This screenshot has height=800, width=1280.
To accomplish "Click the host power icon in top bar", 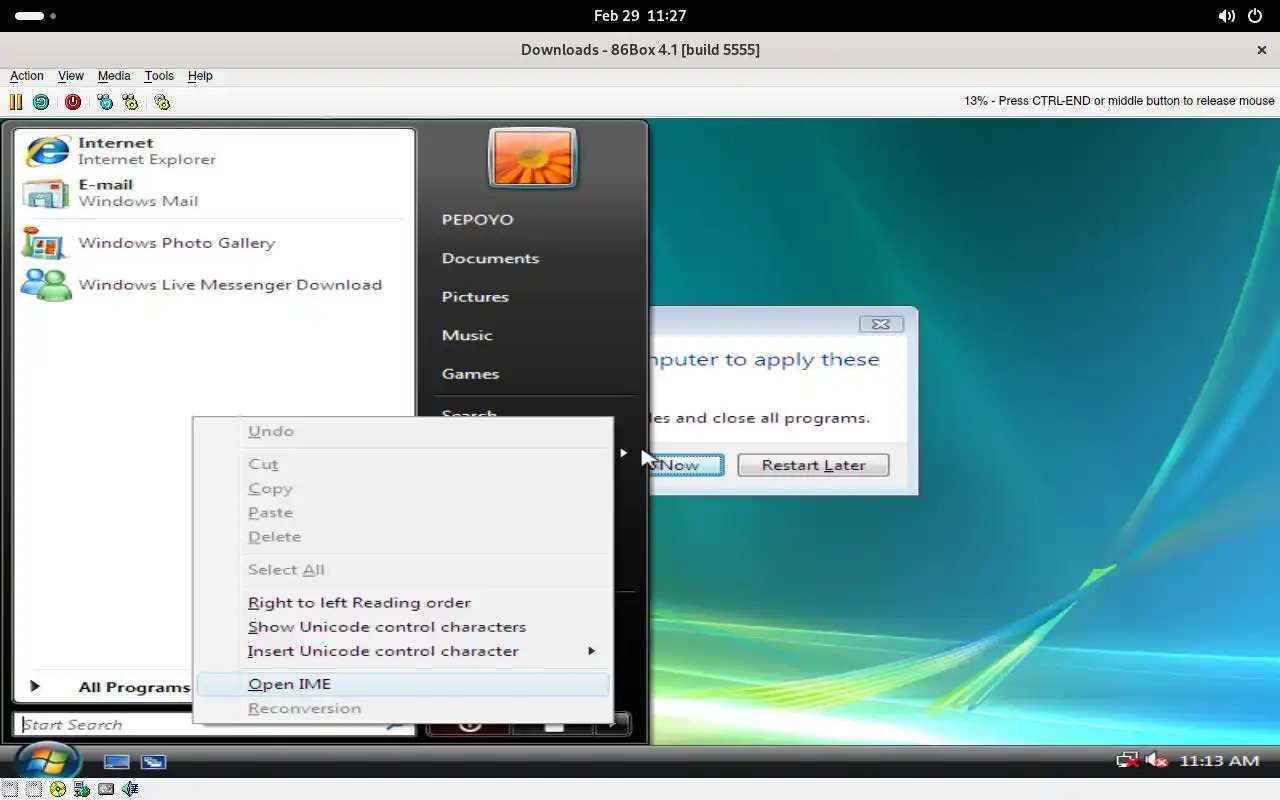I will pyautogui.click(x=1257, y=16).
